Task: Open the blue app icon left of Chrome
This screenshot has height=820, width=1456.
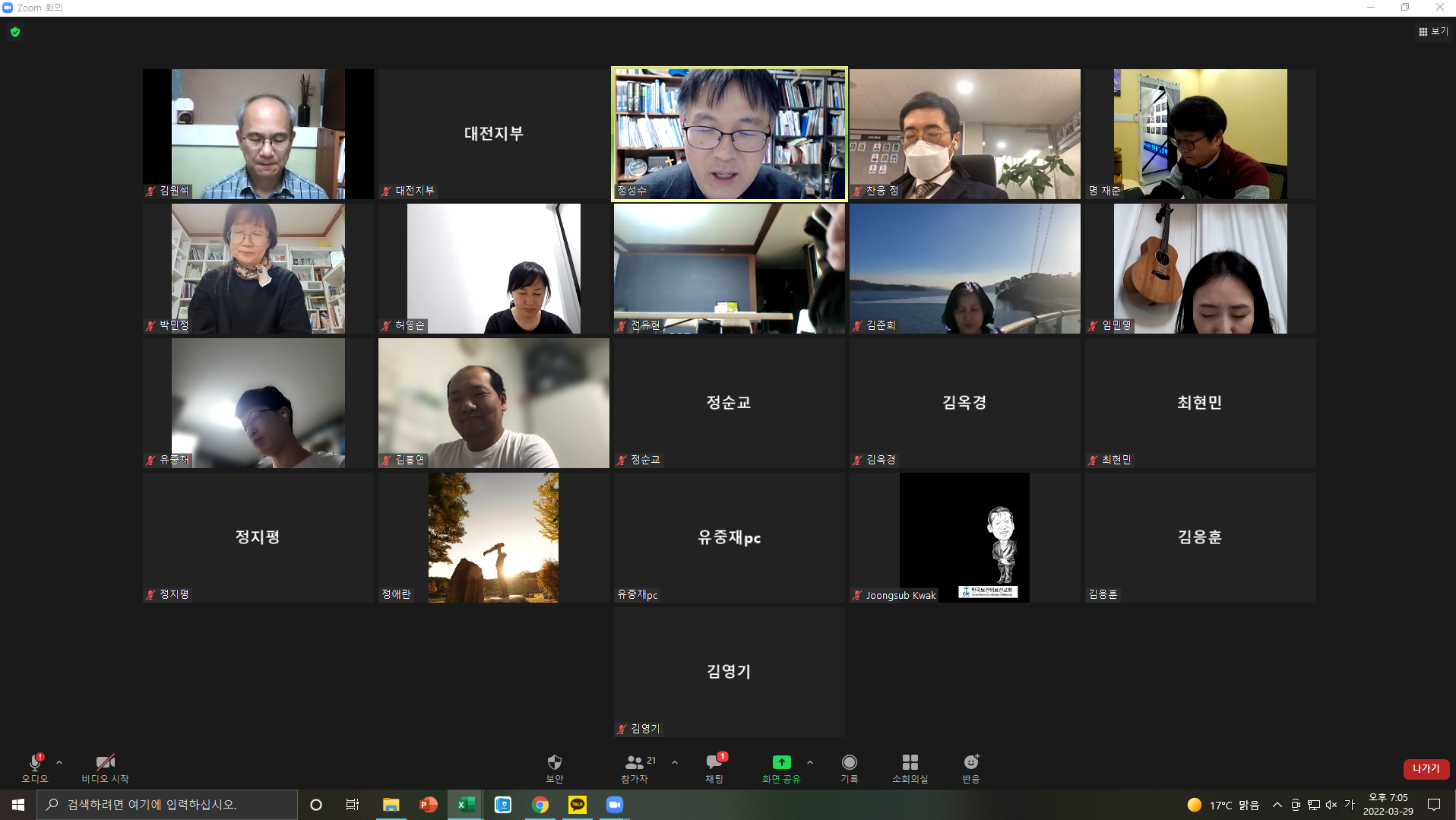Action: [x=503, y=805]
